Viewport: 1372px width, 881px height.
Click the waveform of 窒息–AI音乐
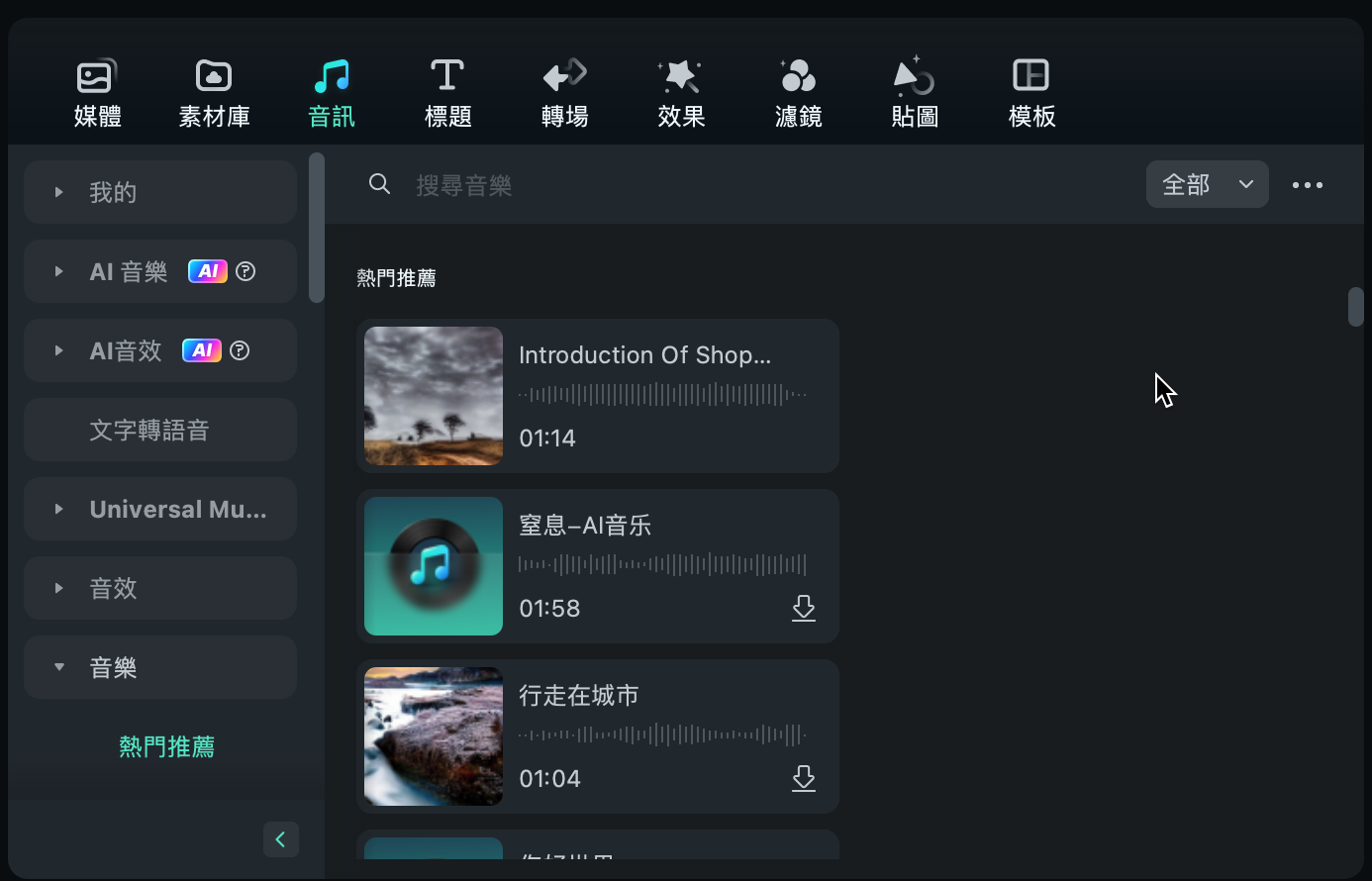point(663,565)
